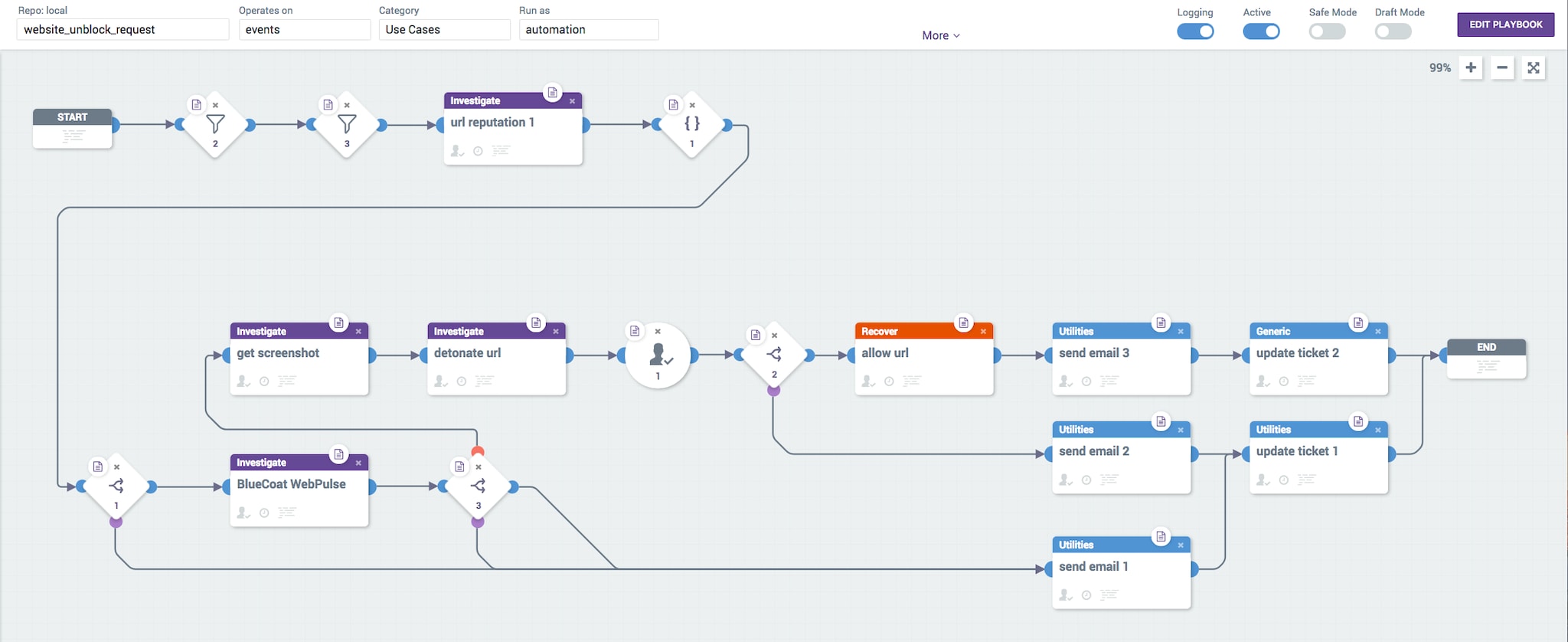Delete the send email 1 block

pos(1181,545)
